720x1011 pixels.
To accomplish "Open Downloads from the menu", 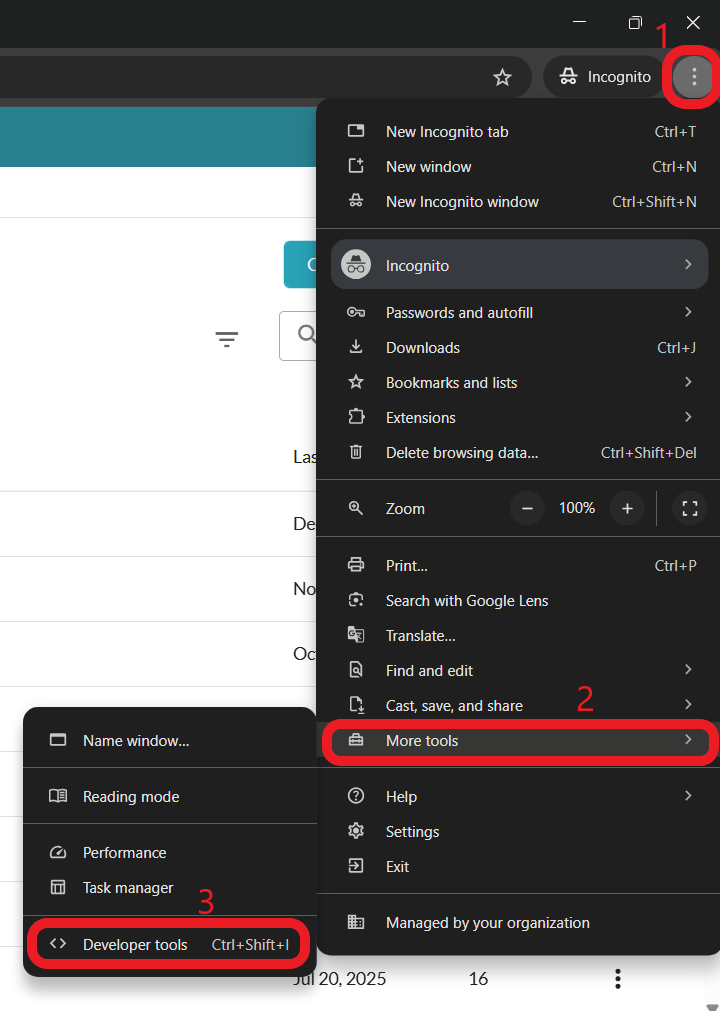I will tap(519, 348).
